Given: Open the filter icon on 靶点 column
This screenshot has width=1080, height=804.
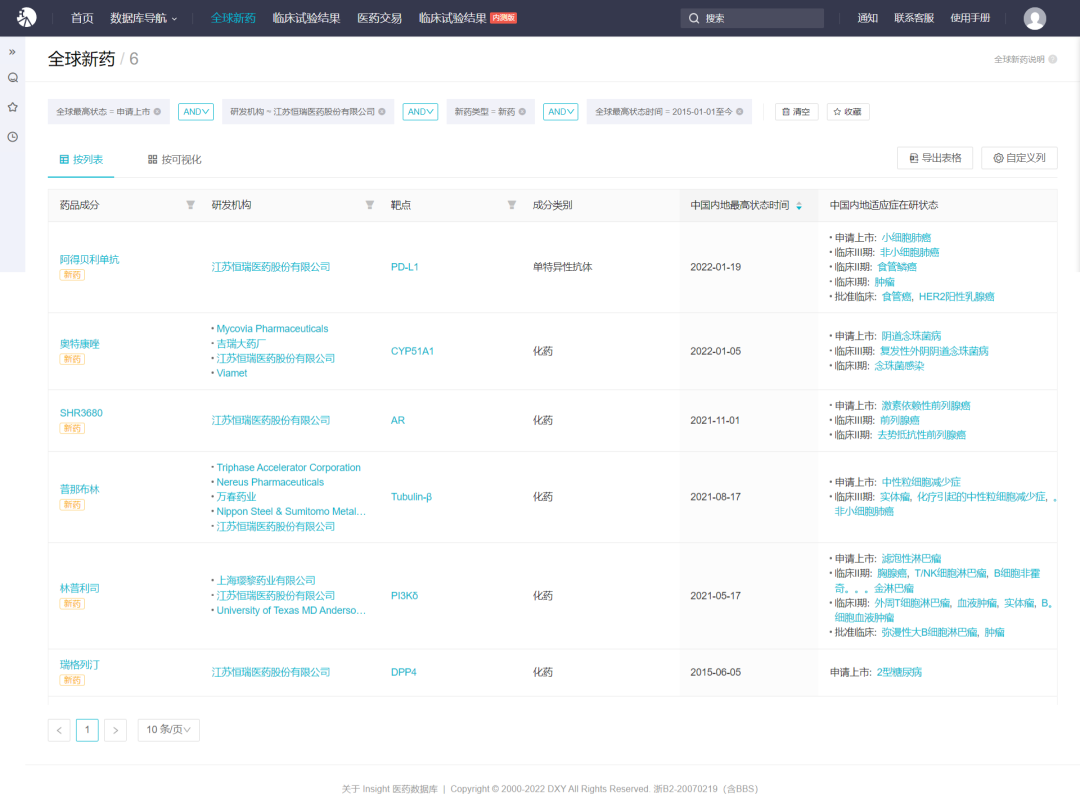Looking at the screenshot, I should 512,205.
